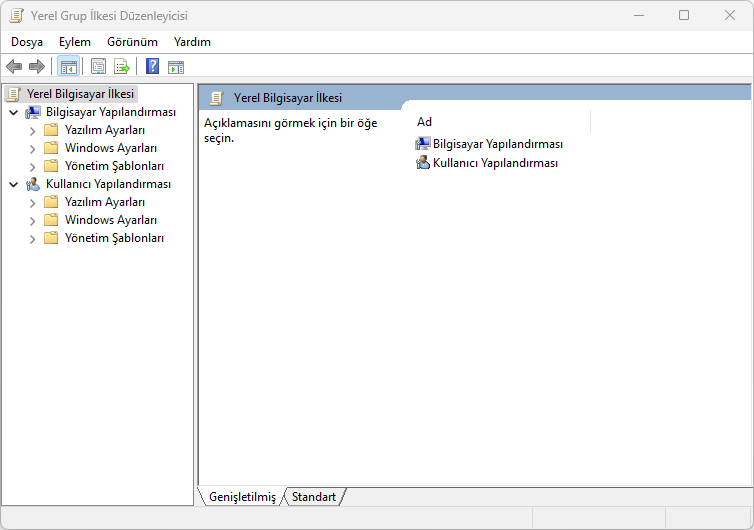
Task: Switch to the Standart tab
Action: tap(314, 497)
